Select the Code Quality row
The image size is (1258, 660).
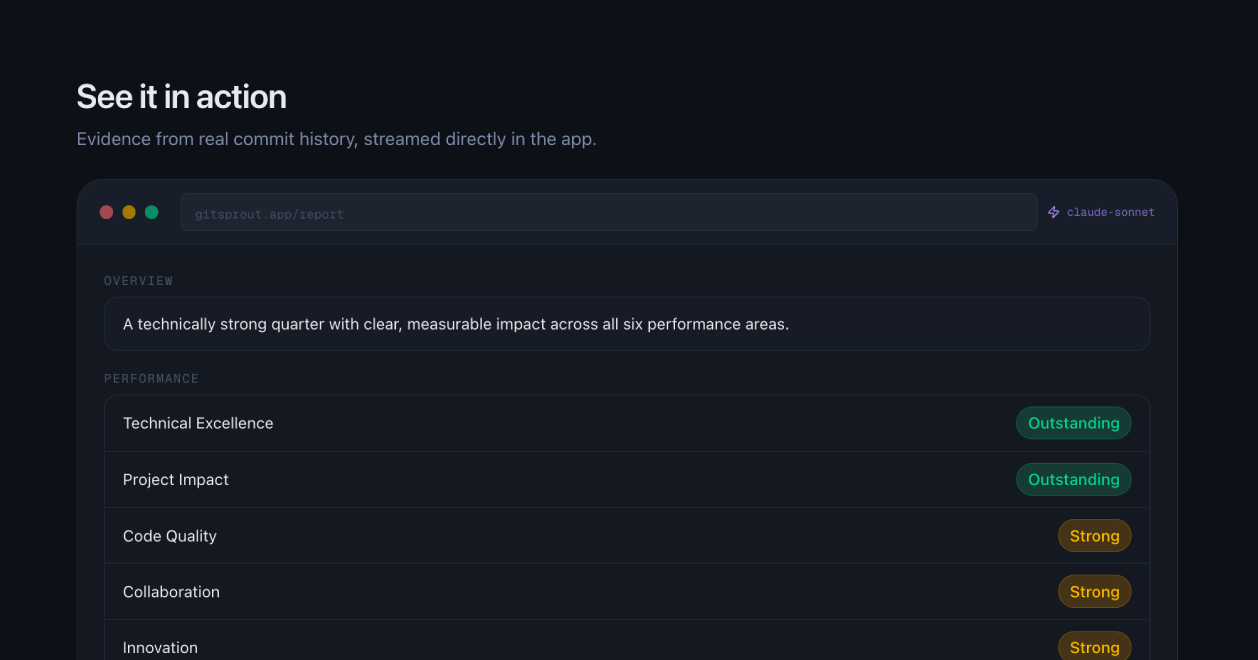pos(627,535)
